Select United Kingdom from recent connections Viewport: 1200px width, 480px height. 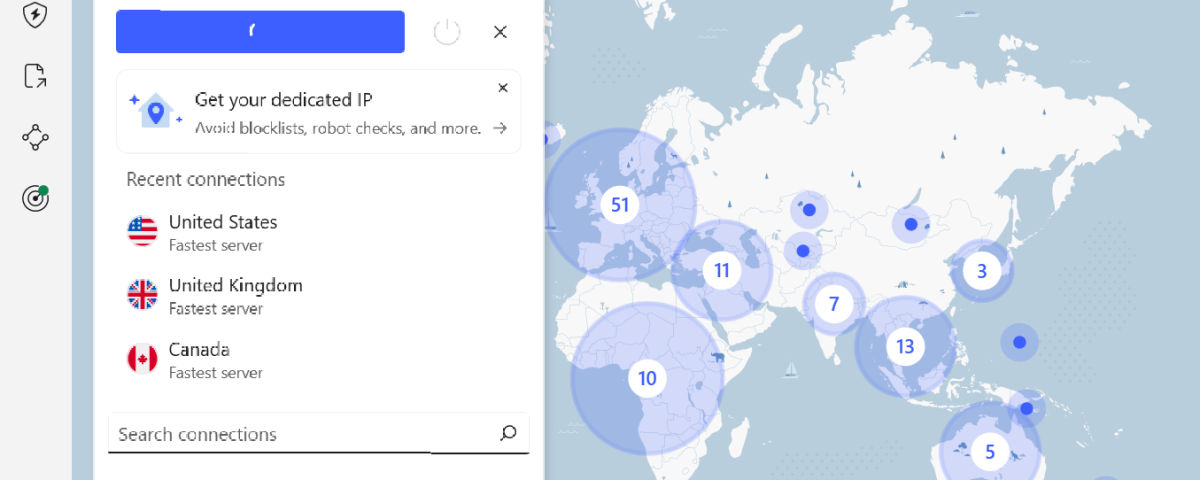(235, 295)
